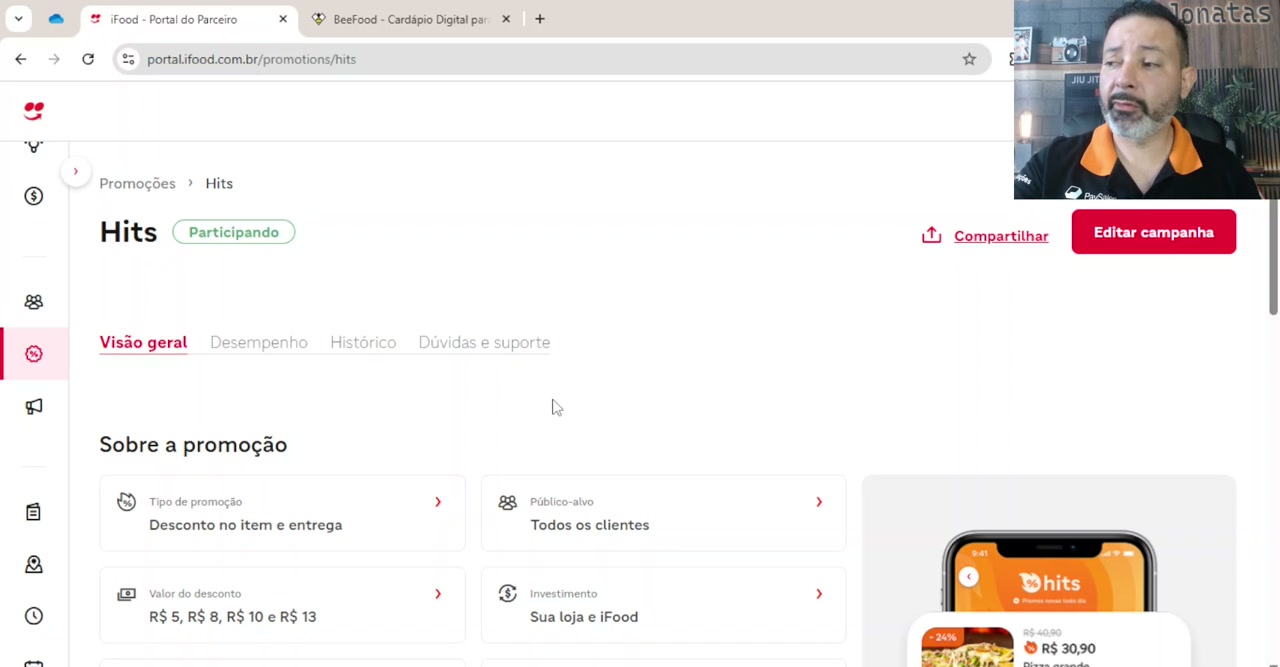Viewport: 1280px width, 667px height.
Task: Open the megaphone marketing sidebar icon
Action: tap(34, 406)
